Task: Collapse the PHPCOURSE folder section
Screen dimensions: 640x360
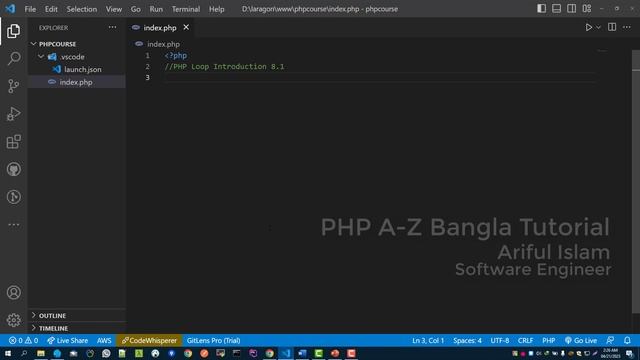Action: pyautogui.click(x=76, y=44)
